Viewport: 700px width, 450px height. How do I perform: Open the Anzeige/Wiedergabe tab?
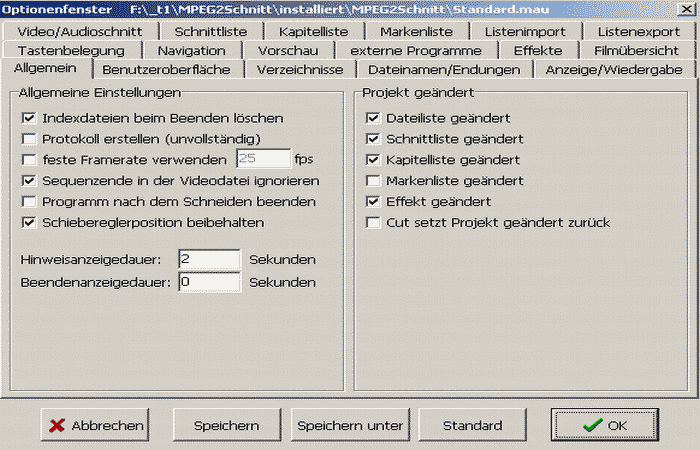(614, 69)
